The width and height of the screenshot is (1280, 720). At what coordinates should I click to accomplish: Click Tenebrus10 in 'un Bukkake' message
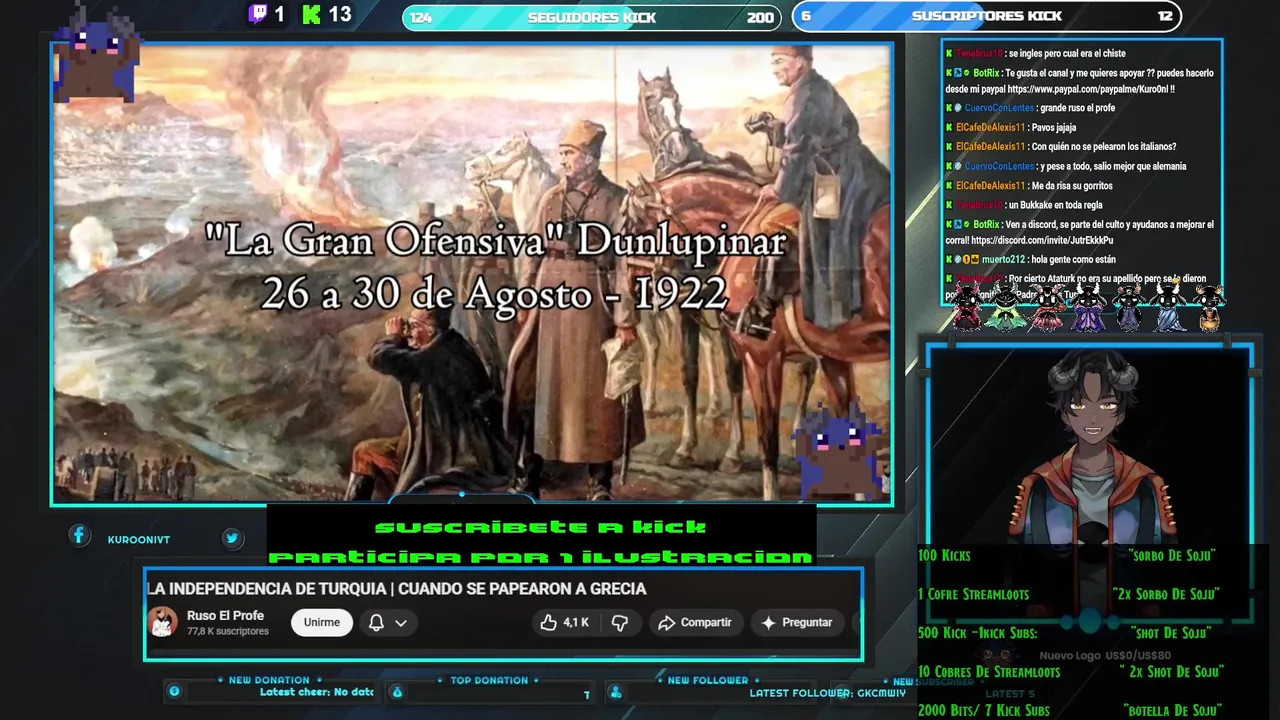coord(979,205)
